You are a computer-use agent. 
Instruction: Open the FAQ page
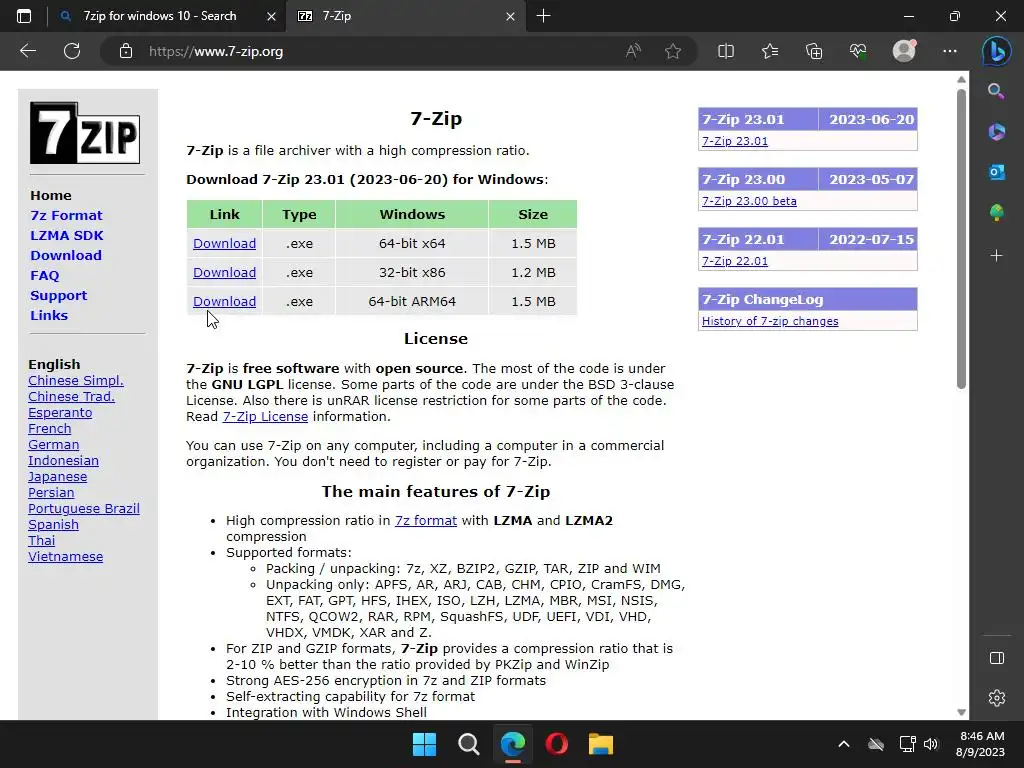click(44, 276)
